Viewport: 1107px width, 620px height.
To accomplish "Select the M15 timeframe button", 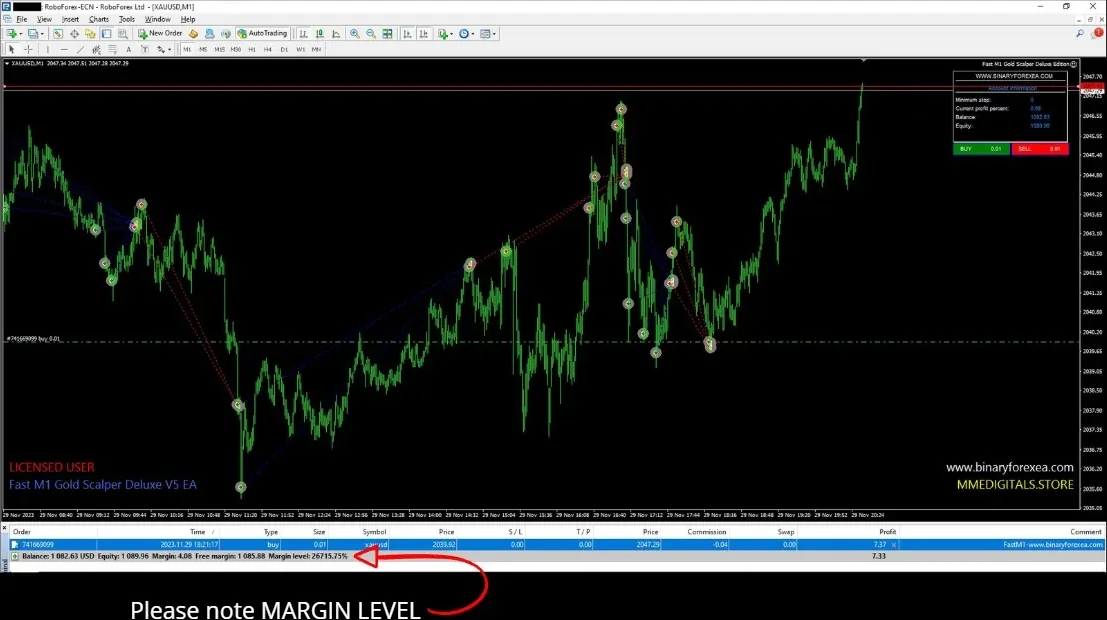I will click(220, 49).
